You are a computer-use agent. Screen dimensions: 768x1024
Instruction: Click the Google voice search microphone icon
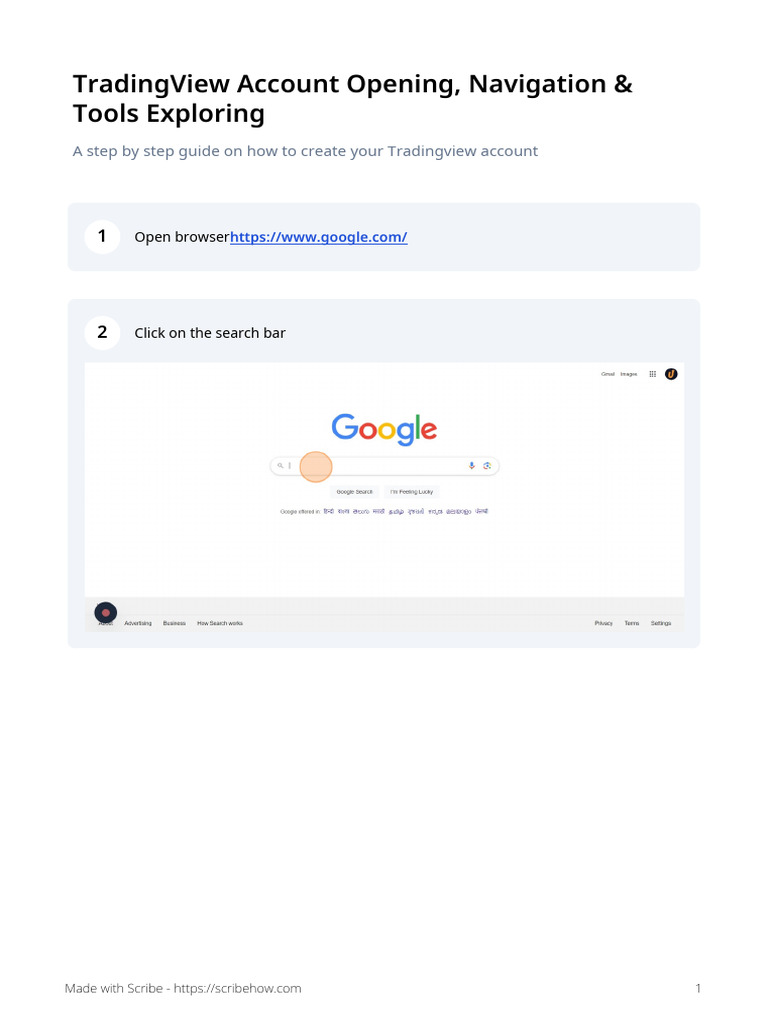(472, 466)
